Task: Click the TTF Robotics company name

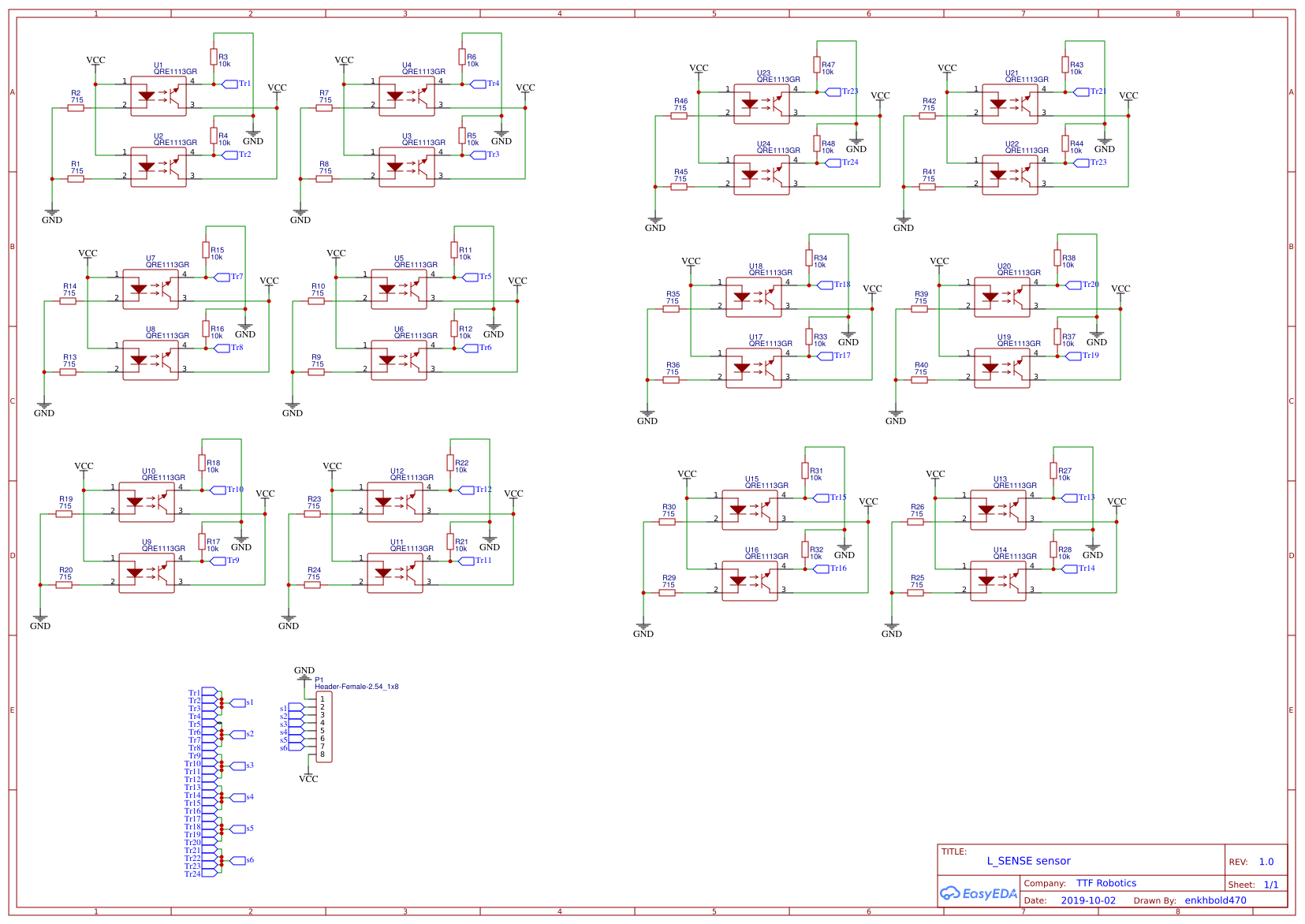Action: click(1106, 883)
